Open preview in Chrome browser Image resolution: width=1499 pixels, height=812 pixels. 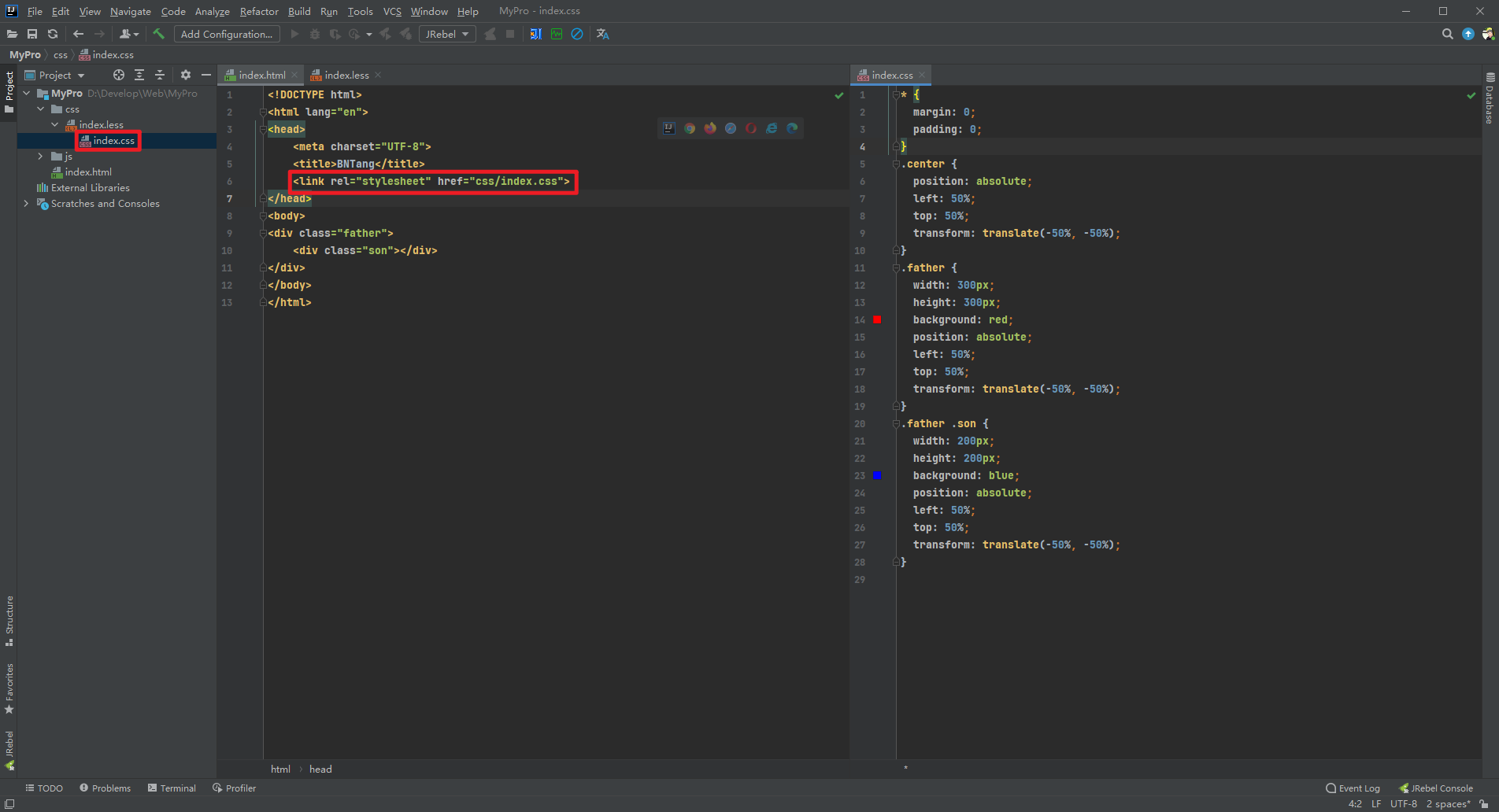click(690, 128)
